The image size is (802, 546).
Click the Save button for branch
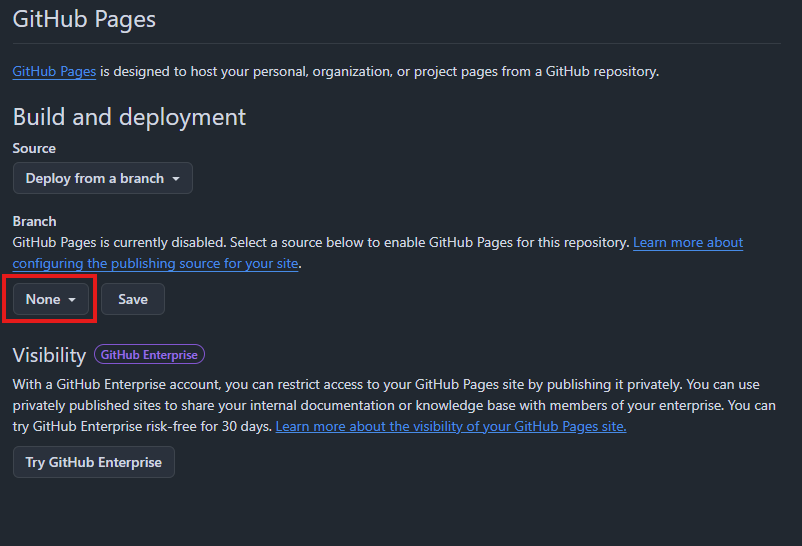coord(133,299)
